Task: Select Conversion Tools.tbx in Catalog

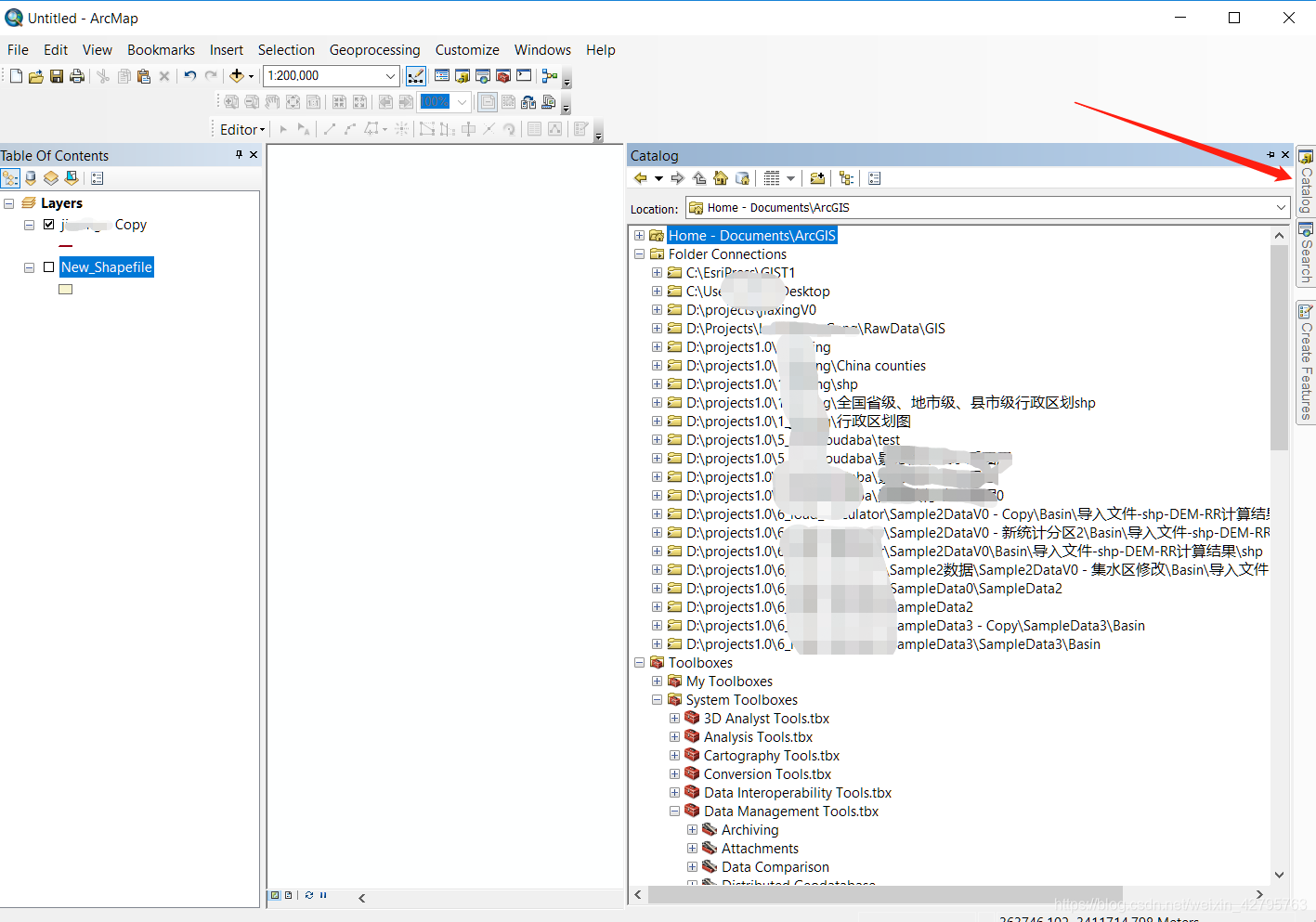Action: [x=767, y=774]
